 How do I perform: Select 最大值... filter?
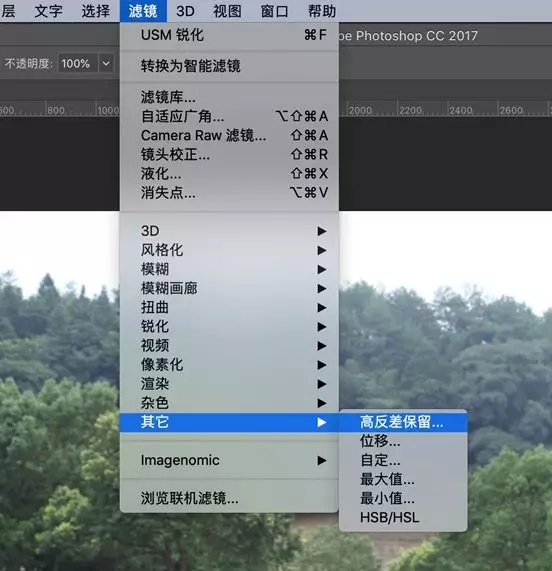coord(403,479)
